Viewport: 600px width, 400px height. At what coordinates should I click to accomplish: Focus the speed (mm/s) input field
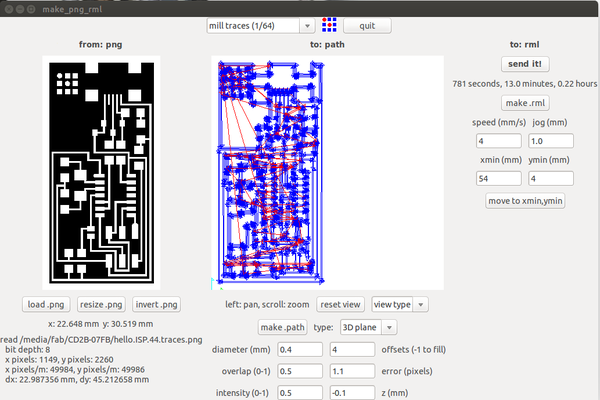point(499,141)
